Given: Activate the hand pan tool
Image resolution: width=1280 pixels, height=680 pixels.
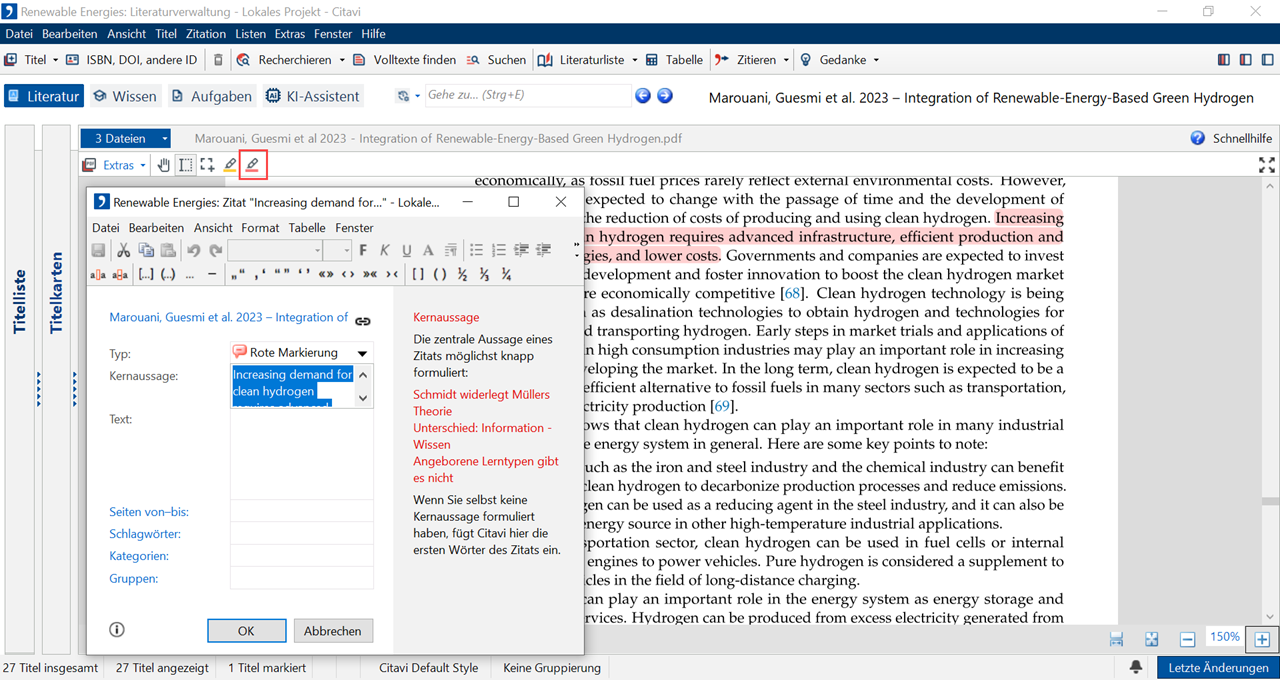Looking at the screenshot, I should tap(164, 165).
